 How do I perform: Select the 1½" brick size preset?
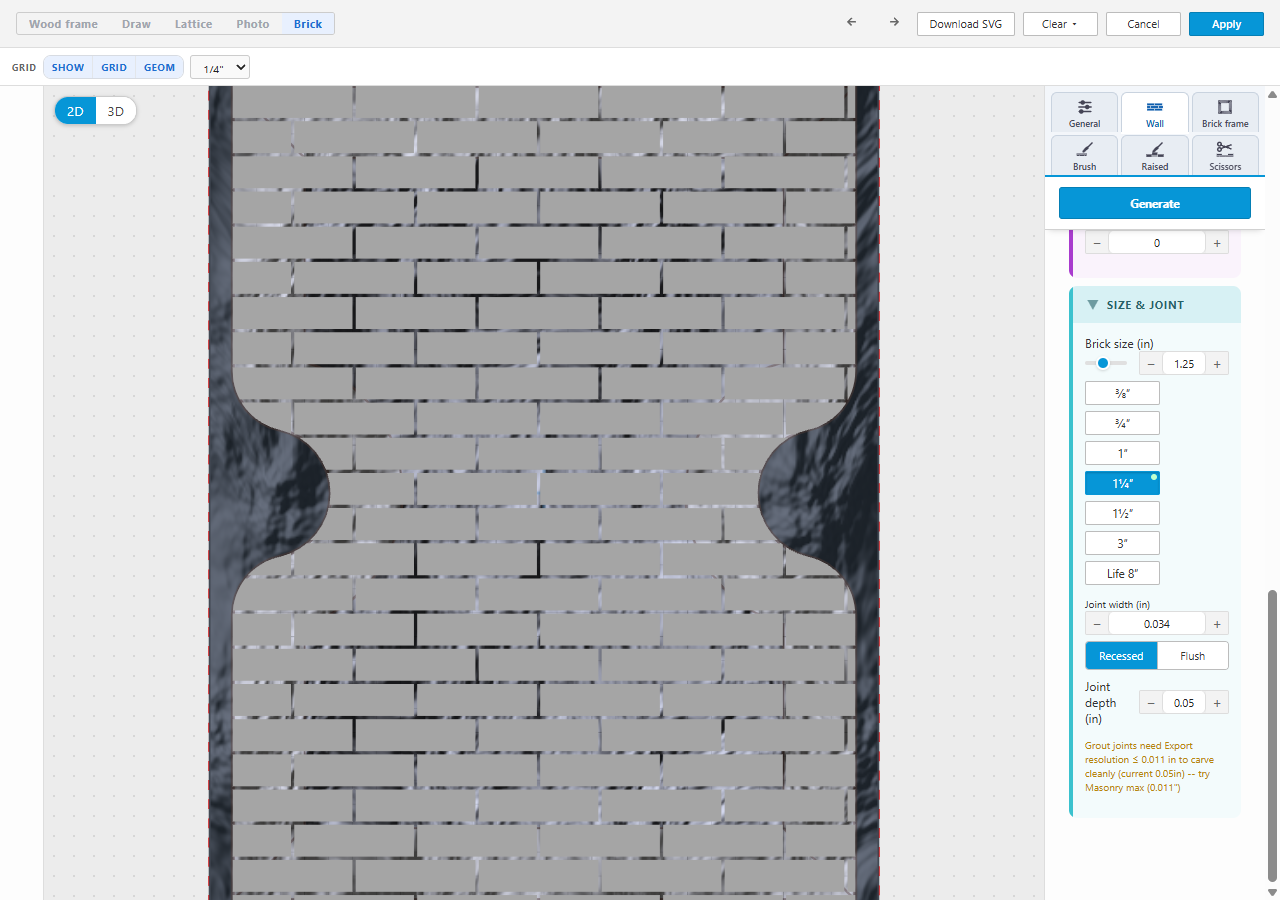(x=1122, y=513)
